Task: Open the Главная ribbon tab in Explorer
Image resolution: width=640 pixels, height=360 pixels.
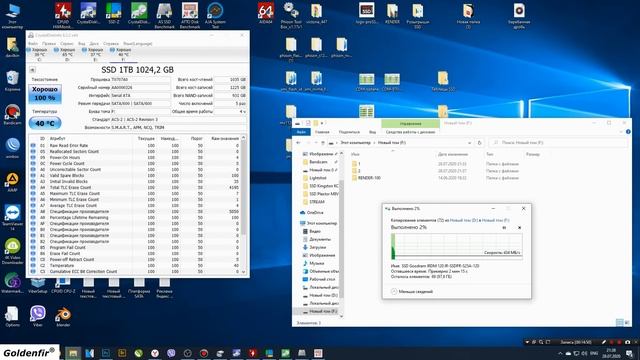Action: [322, 132]
